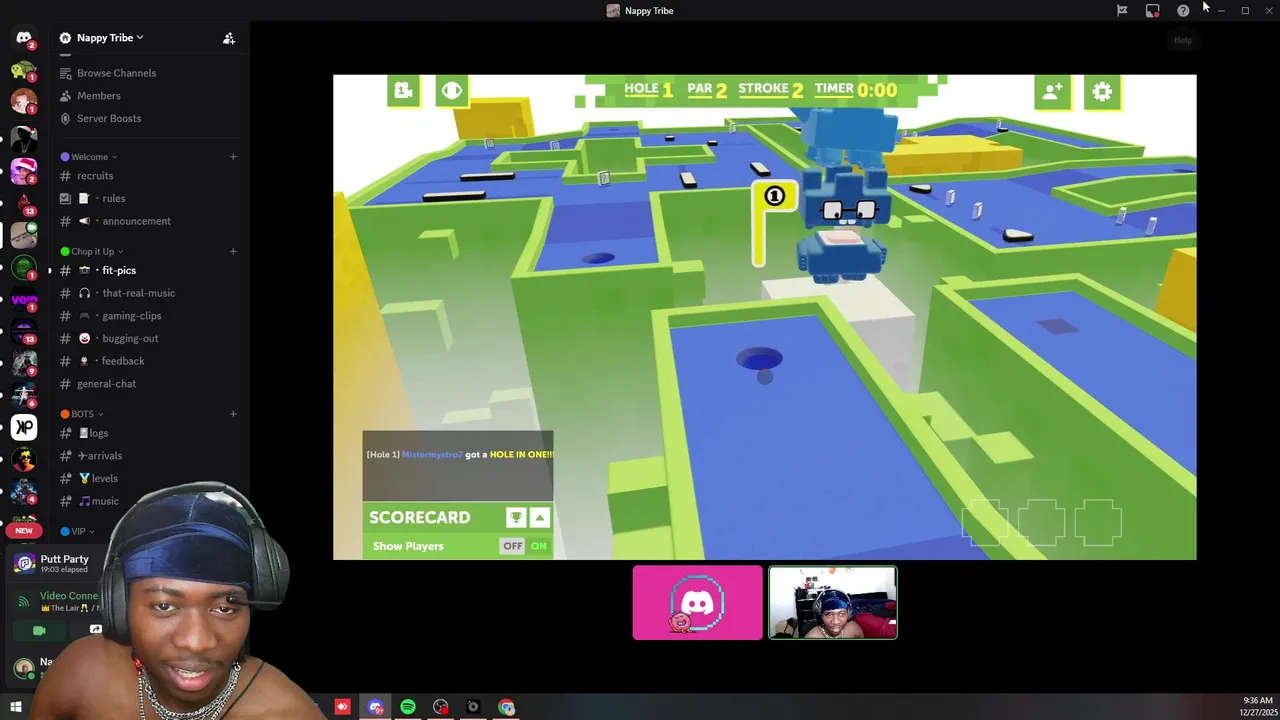
Task: Set Show Players to ON
Action: pyautogui.click(x=539, y=546)
